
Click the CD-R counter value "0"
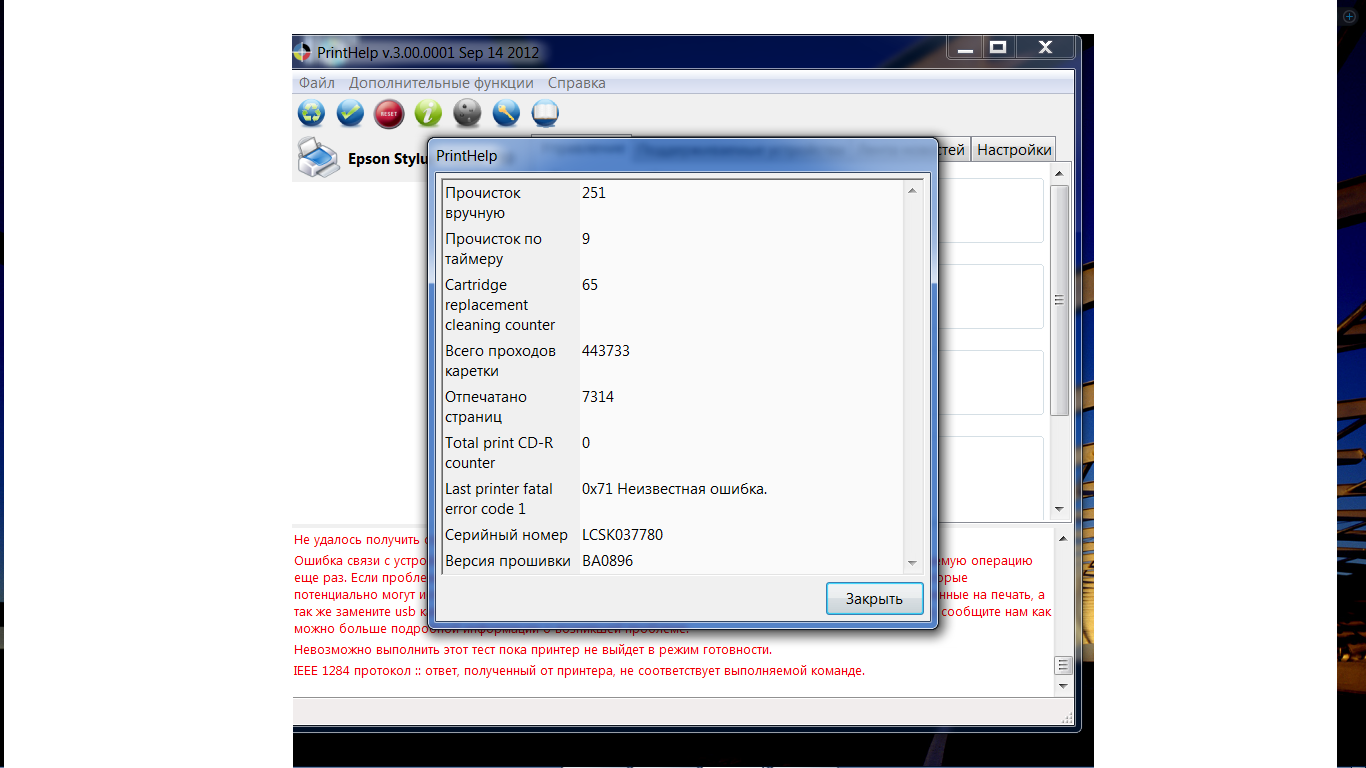pos(586,443)
